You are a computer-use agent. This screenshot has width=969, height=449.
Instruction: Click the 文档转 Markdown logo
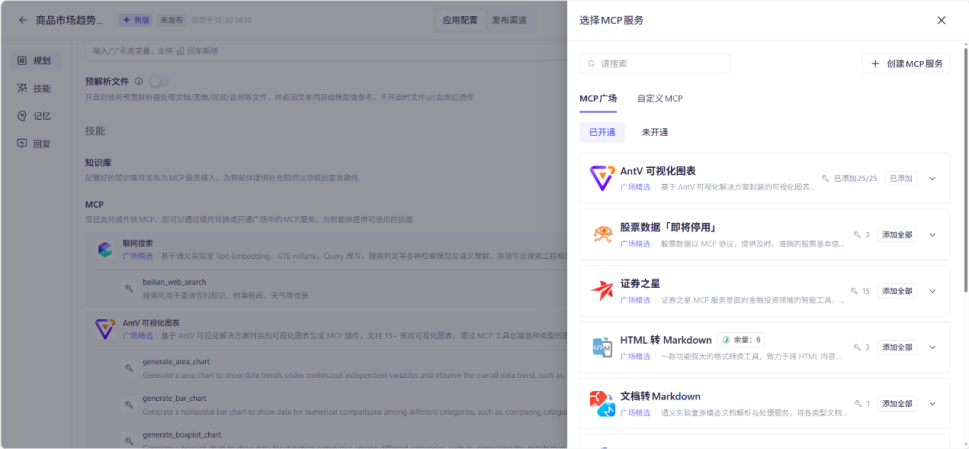(x=603, y=403)
